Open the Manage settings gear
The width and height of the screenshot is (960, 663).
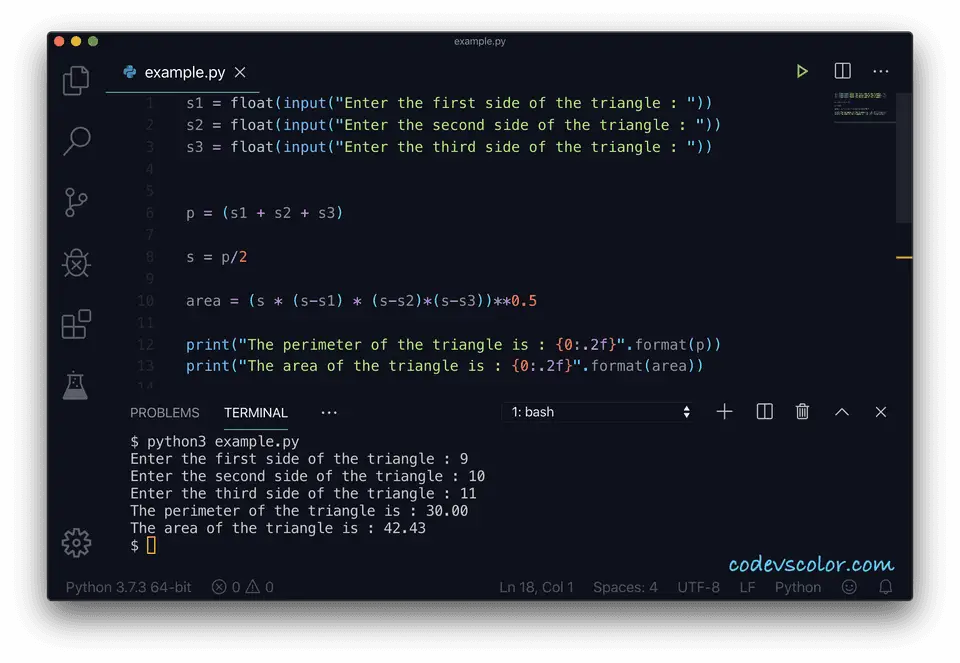[x=76, y=542]
